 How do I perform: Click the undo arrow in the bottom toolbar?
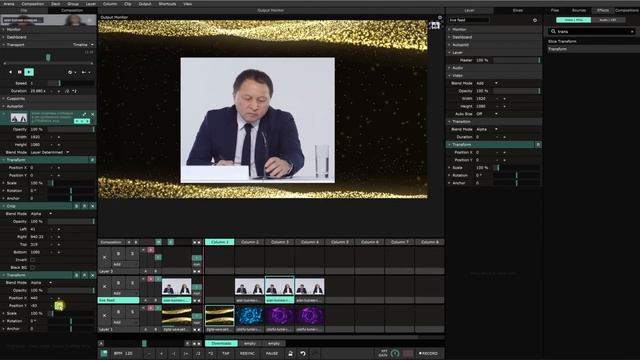tap(303, 353)
